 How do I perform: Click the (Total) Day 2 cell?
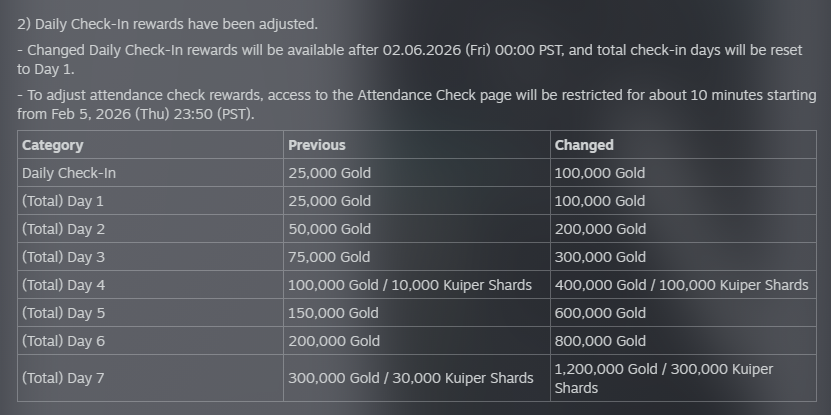coord(63,229)
